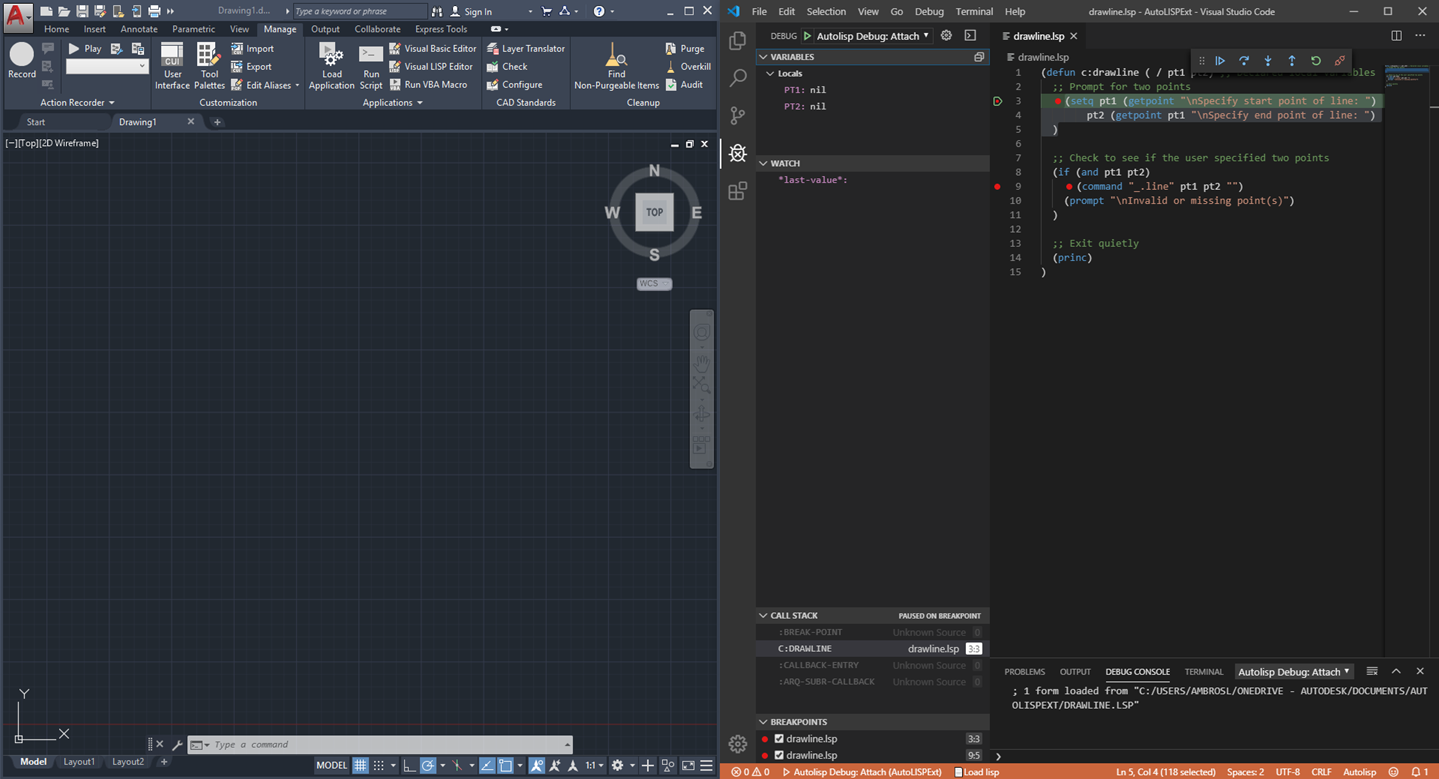Click the AutoCAD Open folder icon
The width and height of the screenshot is (1439, 779).
pos(64,11)
